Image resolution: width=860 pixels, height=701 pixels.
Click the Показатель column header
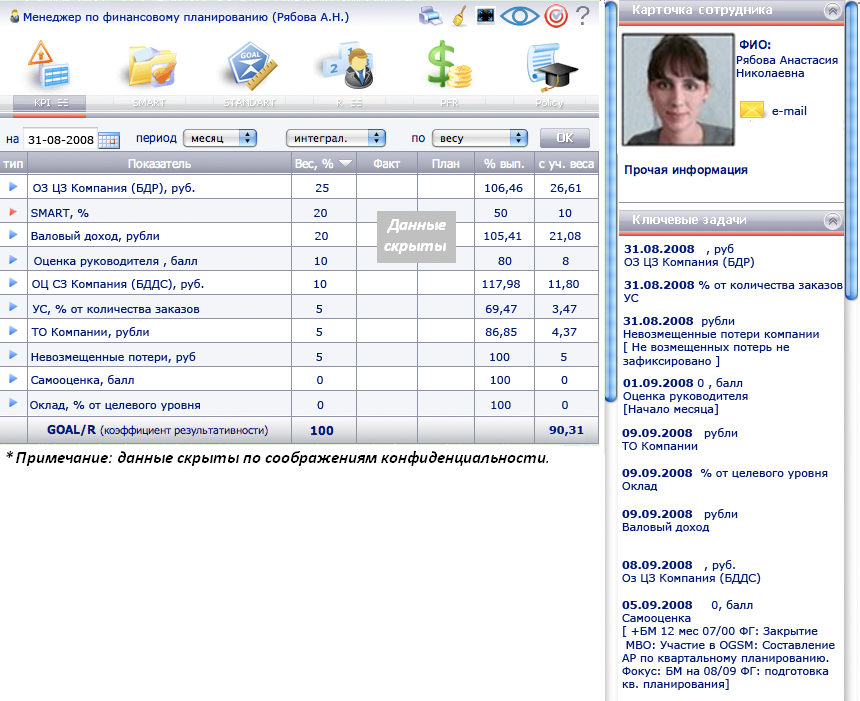coord(159,163)
